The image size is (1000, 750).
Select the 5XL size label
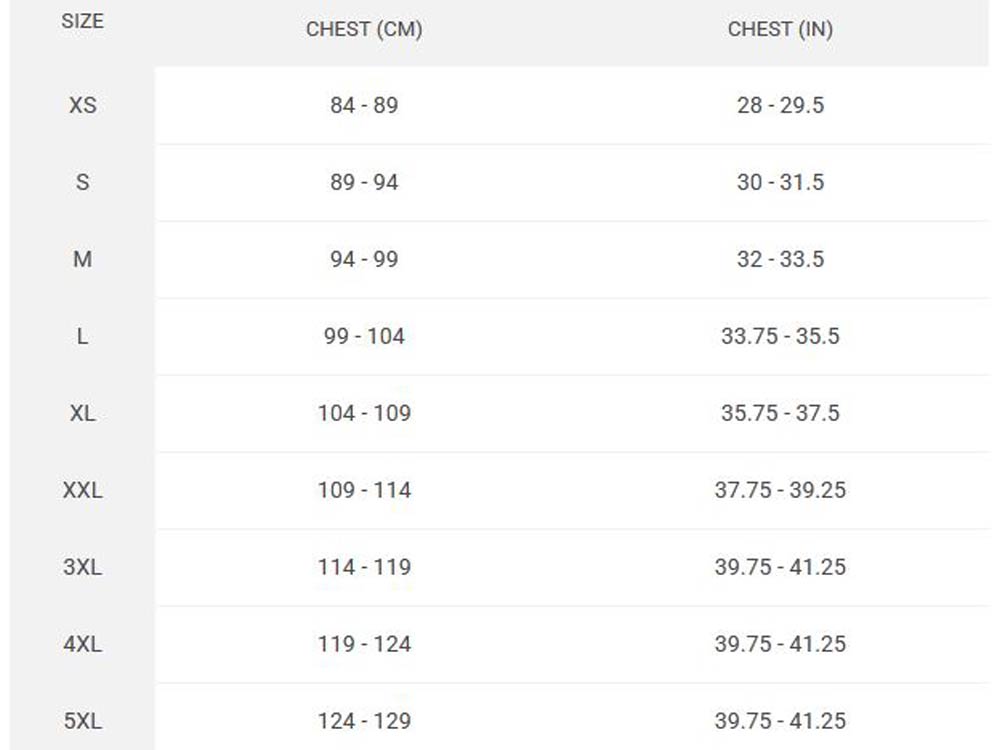pos(82,721)
